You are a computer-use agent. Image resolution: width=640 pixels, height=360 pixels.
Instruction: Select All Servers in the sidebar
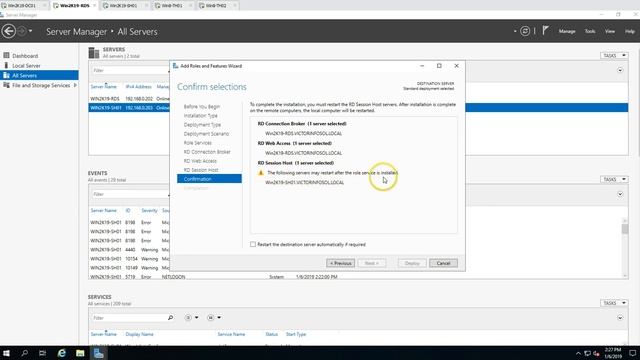coord(39,75)
